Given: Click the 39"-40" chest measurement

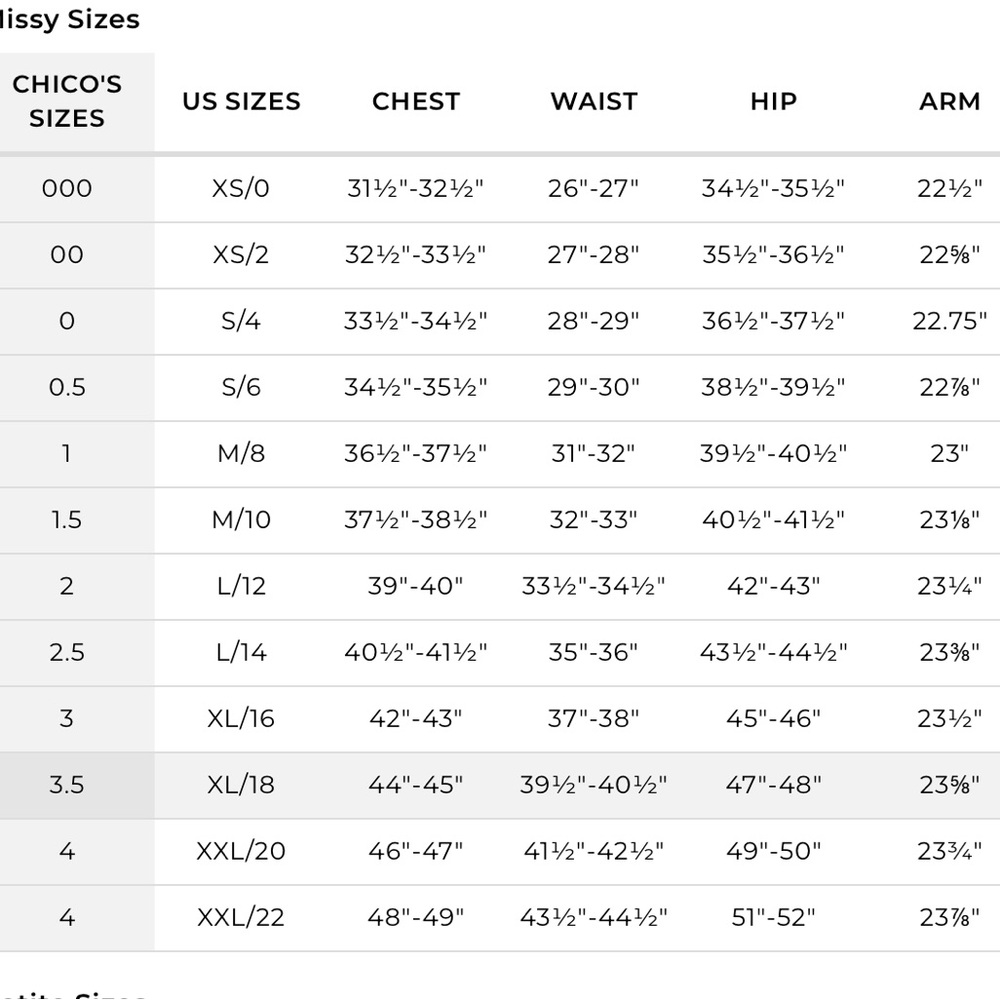Looking at the screenshot, I should tap(415, 586).
